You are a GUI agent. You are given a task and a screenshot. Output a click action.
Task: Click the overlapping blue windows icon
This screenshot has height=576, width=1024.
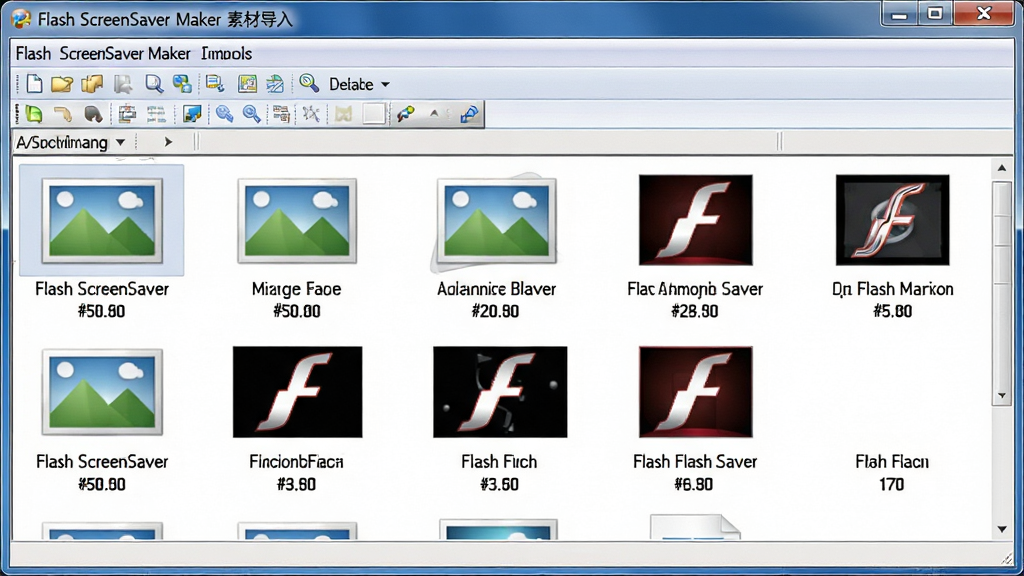coord(182,84)
